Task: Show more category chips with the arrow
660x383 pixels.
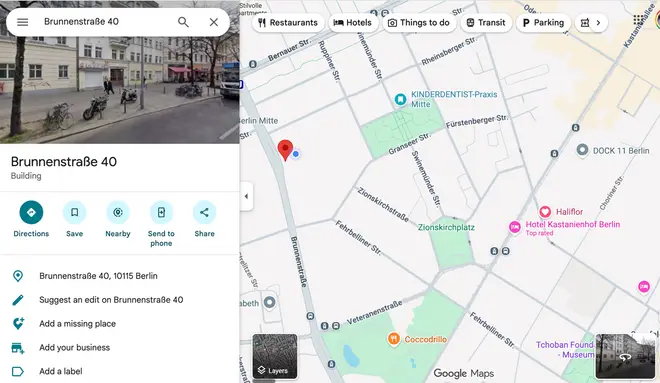Action: pyautogui.click(x=598, y=23)
